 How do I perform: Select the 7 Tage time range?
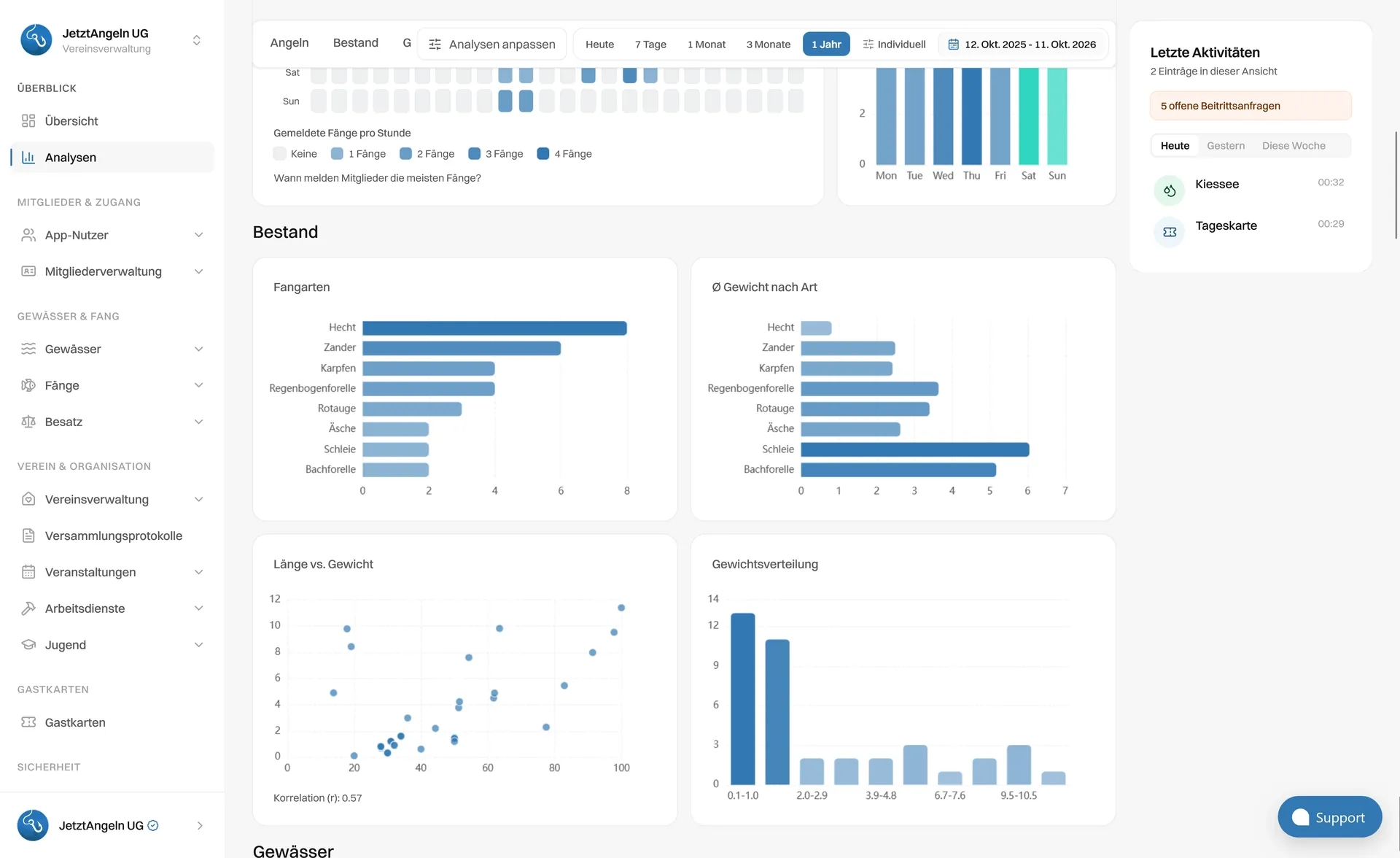coord(650,45)
